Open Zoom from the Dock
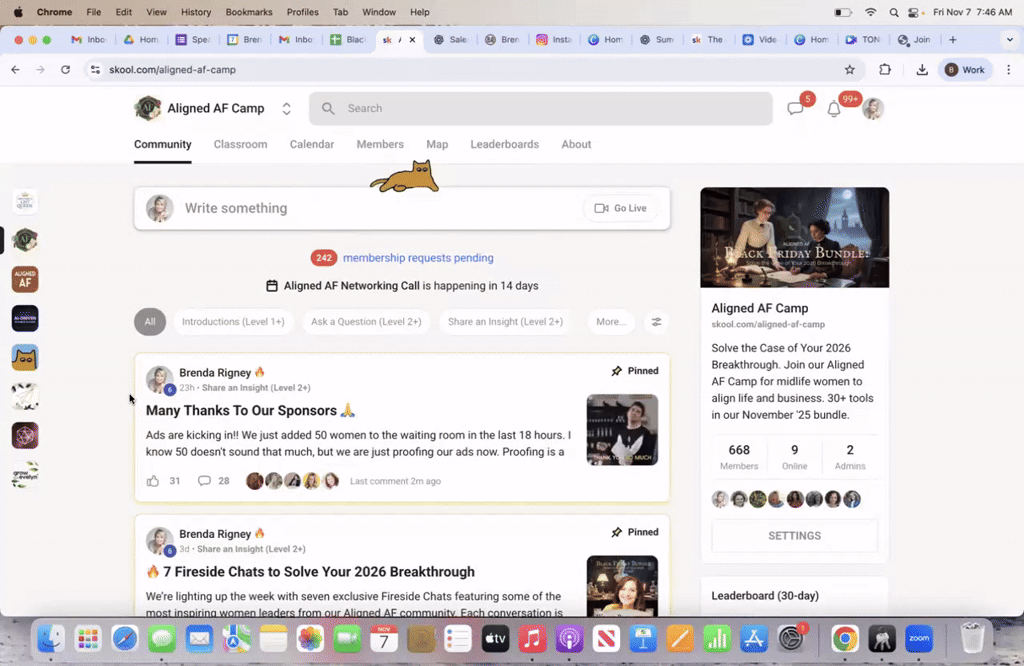Image resolution: width=1024 pixels, height=666 pixels. click(919, 639)
